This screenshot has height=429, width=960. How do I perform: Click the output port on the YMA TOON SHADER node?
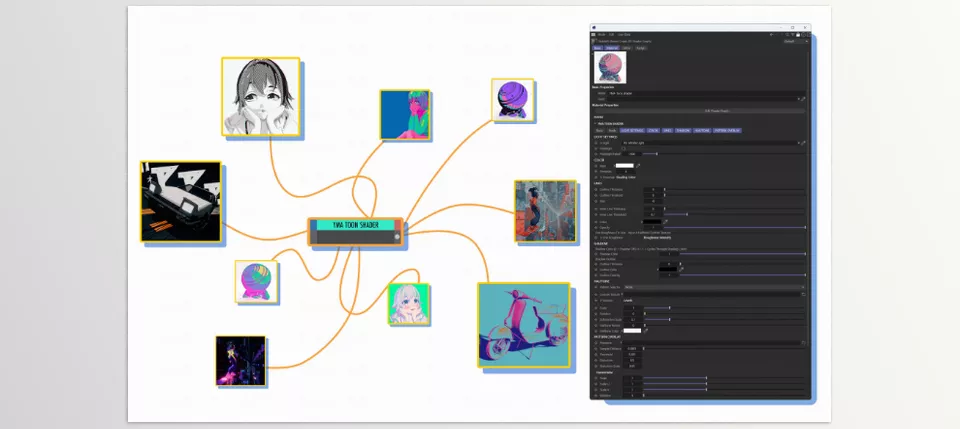397,236
